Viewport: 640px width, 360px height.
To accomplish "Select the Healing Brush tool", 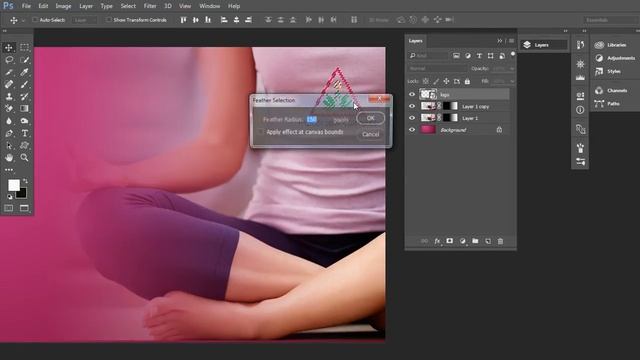I will [x=9, y=84].
